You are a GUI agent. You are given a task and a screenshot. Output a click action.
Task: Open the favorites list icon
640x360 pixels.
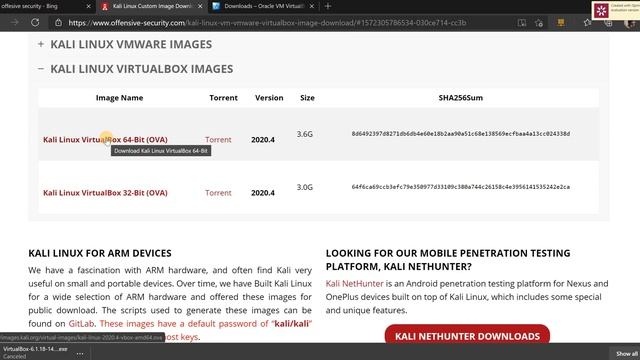click(587, 23)
